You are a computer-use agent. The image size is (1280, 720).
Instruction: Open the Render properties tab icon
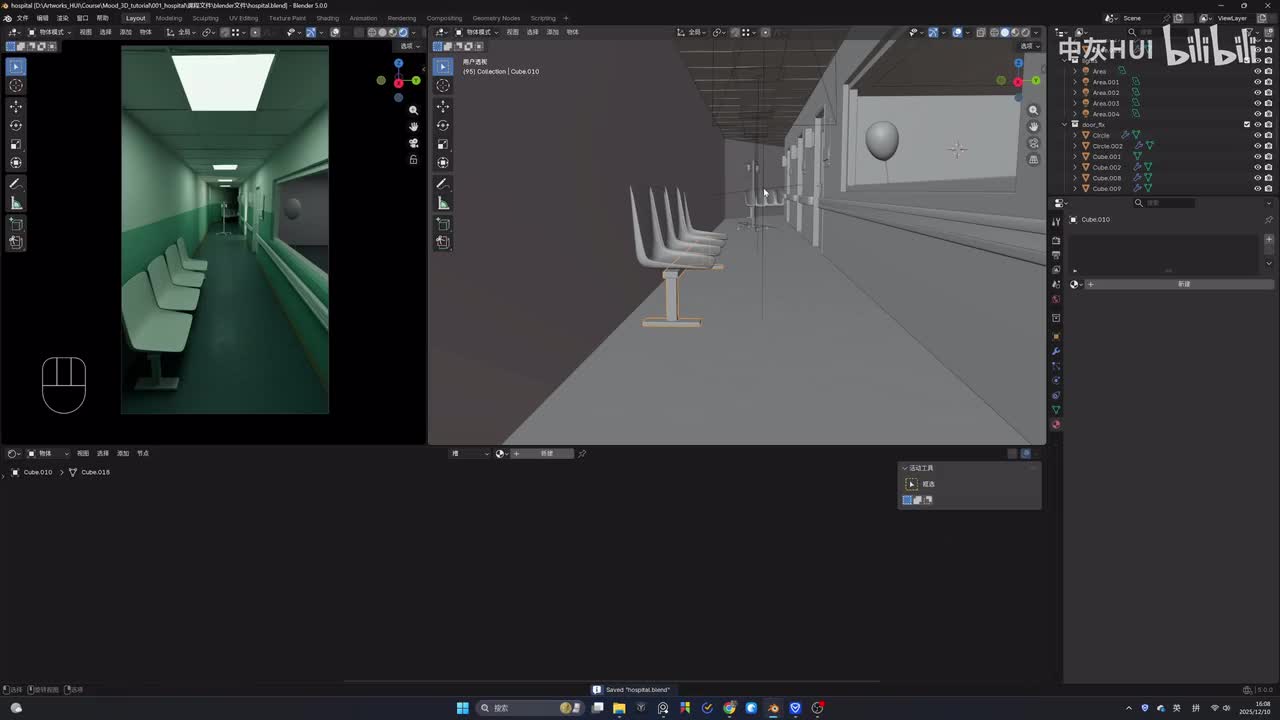(1056, 241)
